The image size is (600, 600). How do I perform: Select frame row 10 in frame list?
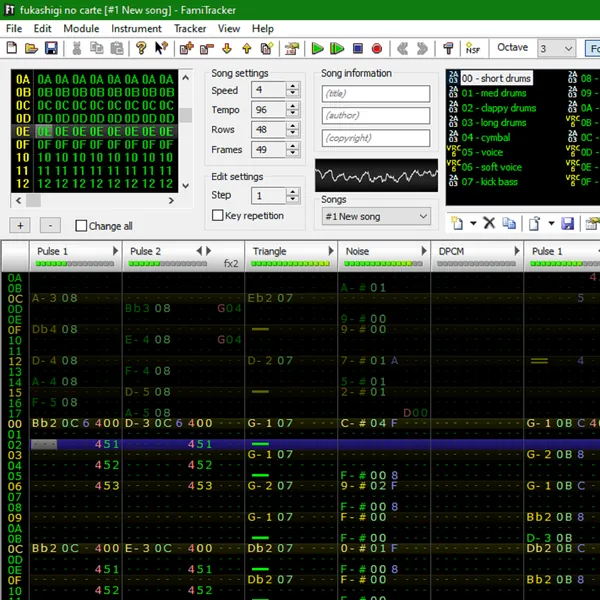click(x=94, y=157)
